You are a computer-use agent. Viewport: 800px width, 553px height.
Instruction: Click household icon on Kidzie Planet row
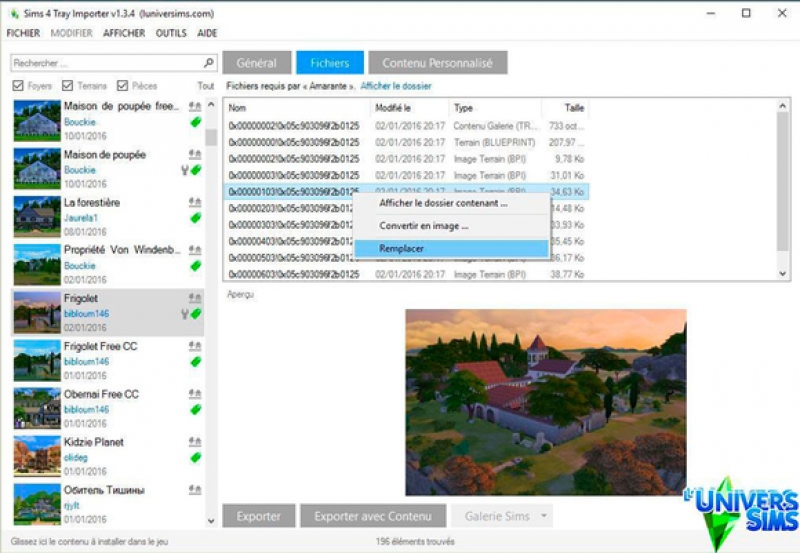click(195, 442)
